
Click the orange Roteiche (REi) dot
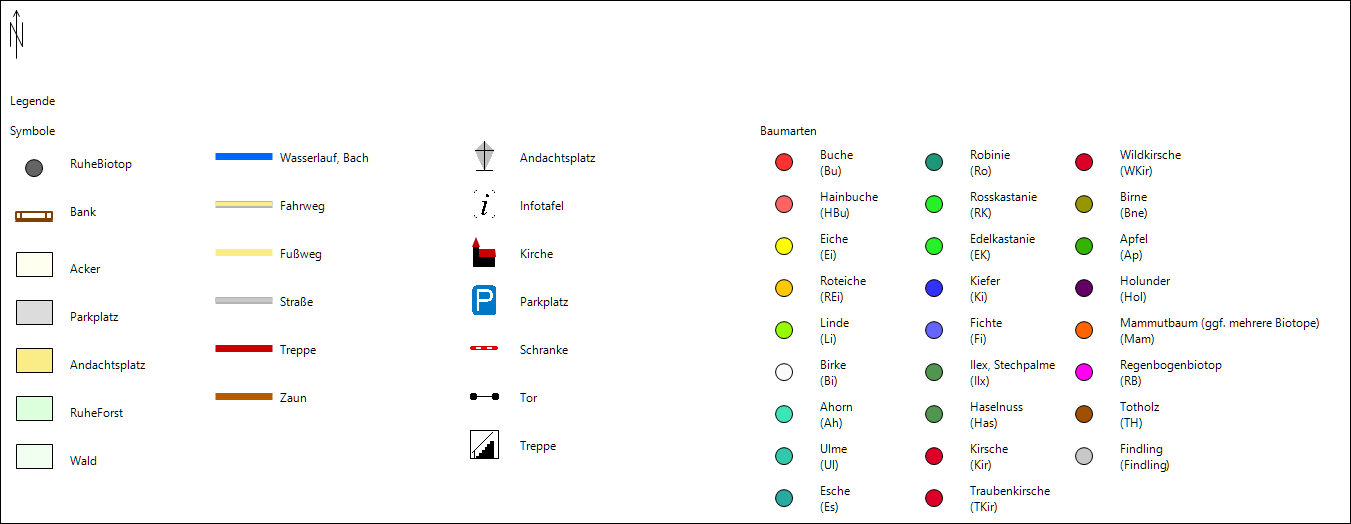pyautogui.click(x=784, y=288)
